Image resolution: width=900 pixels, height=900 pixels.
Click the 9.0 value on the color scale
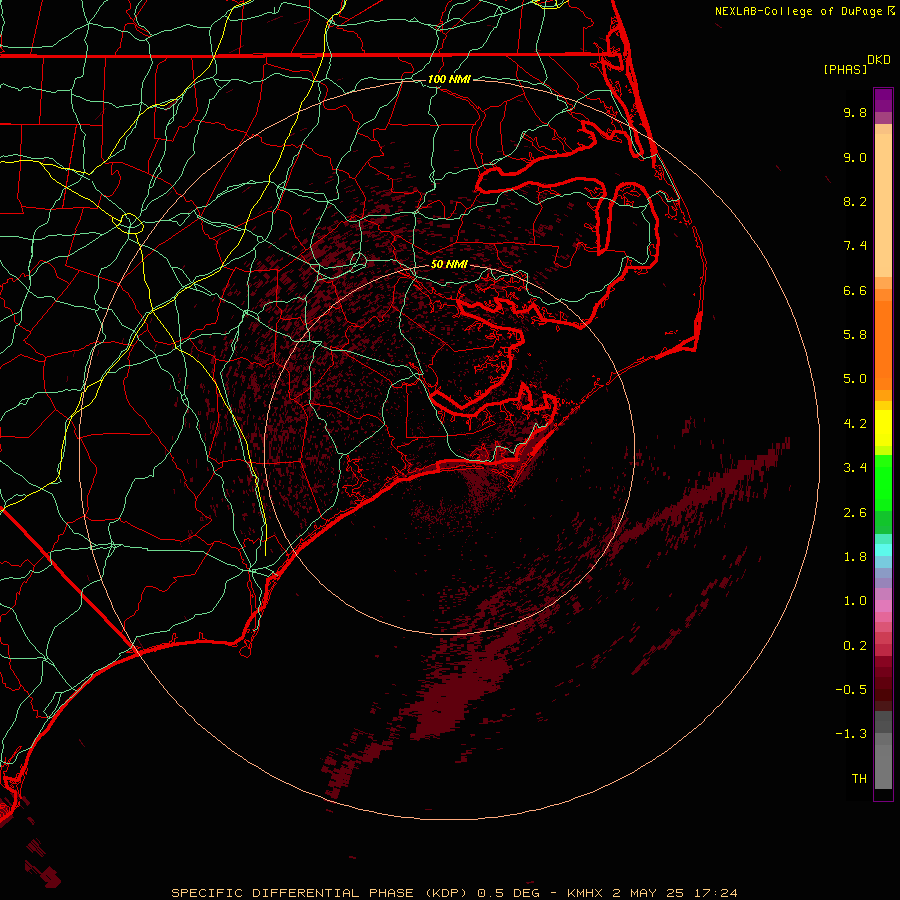(855, 158)
